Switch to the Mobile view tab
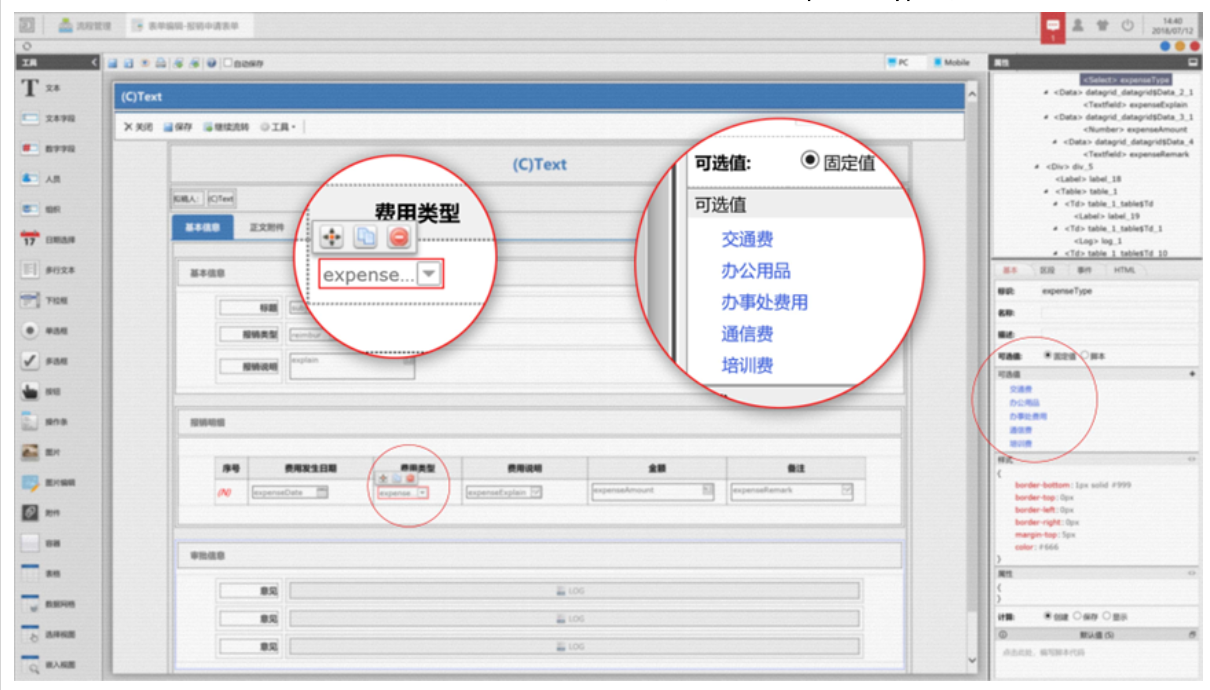The width and height of the screenshot is (1210, 690). pos(952,62)
